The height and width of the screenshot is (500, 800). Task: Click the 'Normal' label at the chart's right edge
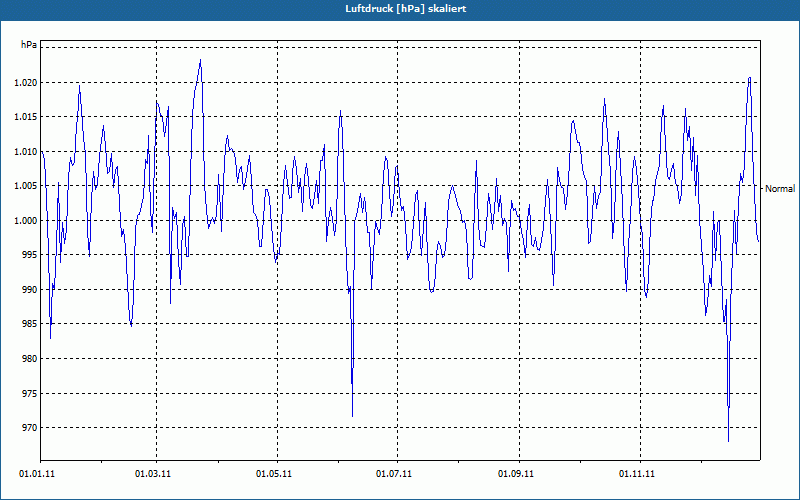point(780,189)
